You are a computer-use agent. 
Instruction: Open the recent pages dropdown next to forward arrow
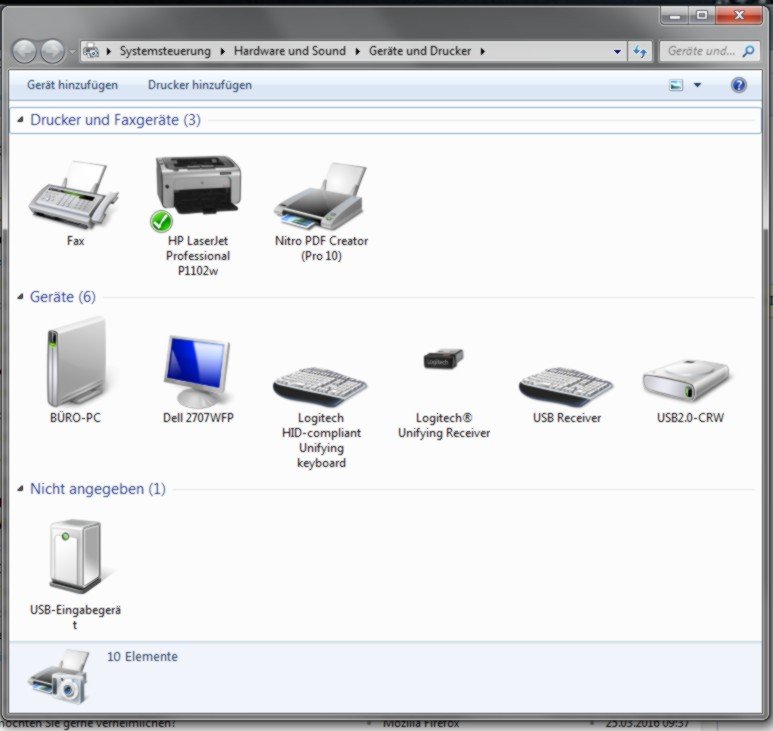tap(72, 51)
